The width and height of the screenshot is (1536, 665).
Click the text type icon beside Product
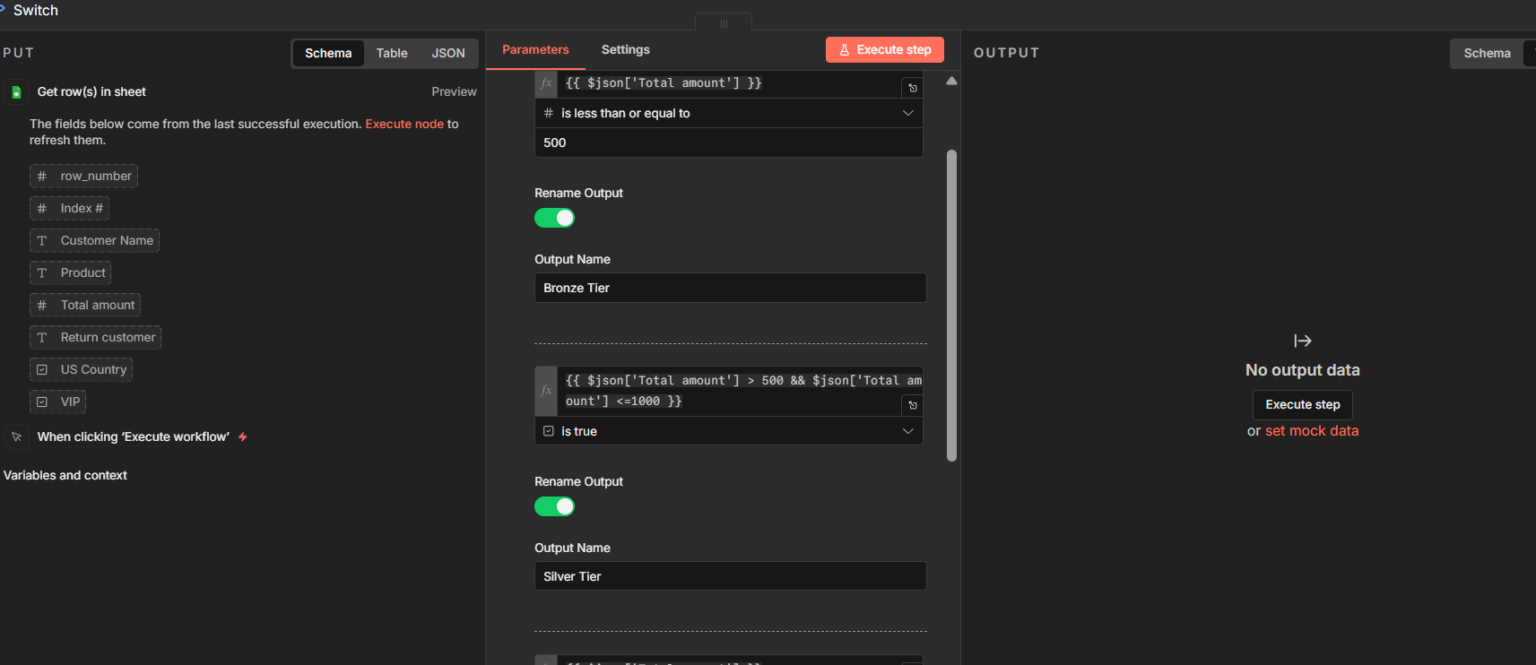42,273
